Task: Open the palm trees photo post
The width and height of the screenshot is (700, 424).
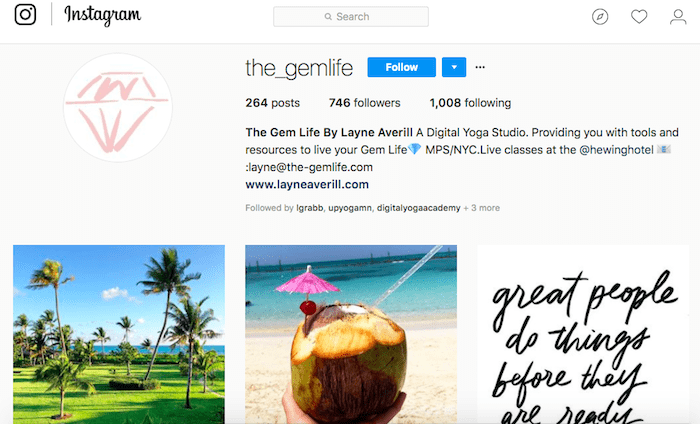Action: (119, 334)
